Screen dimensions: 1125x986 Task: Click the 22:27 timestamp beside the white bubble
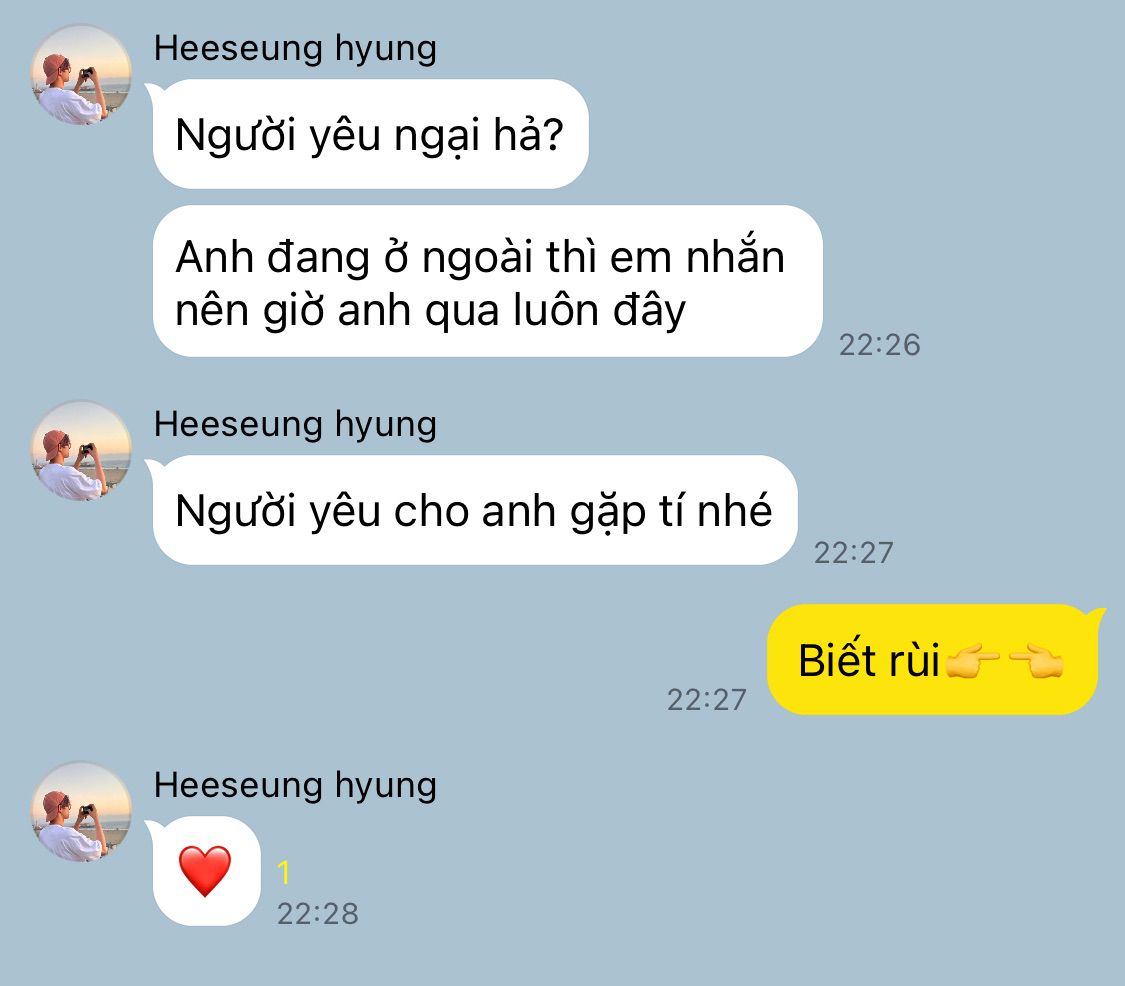tap(854, 553)
